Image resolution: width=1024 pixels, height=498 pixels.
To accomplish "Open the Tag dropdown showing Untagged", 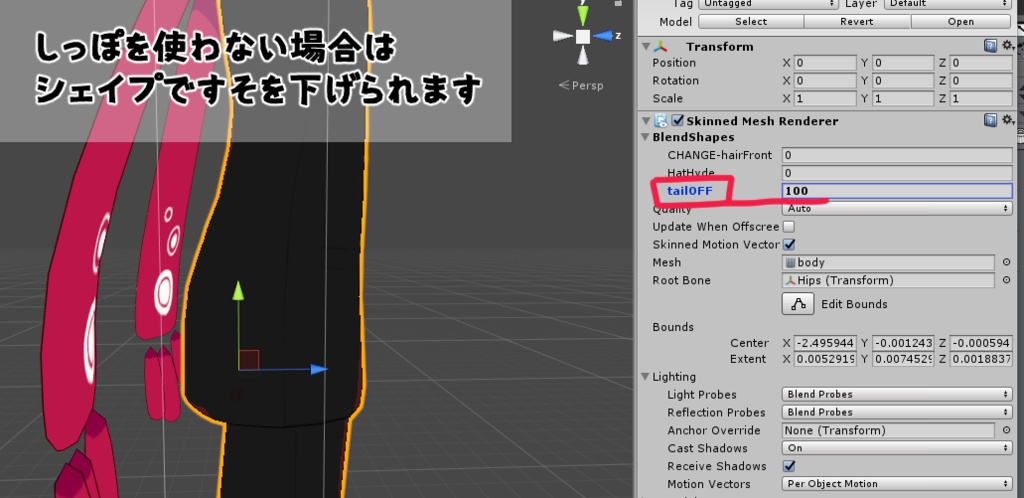I will coord(769,3).
